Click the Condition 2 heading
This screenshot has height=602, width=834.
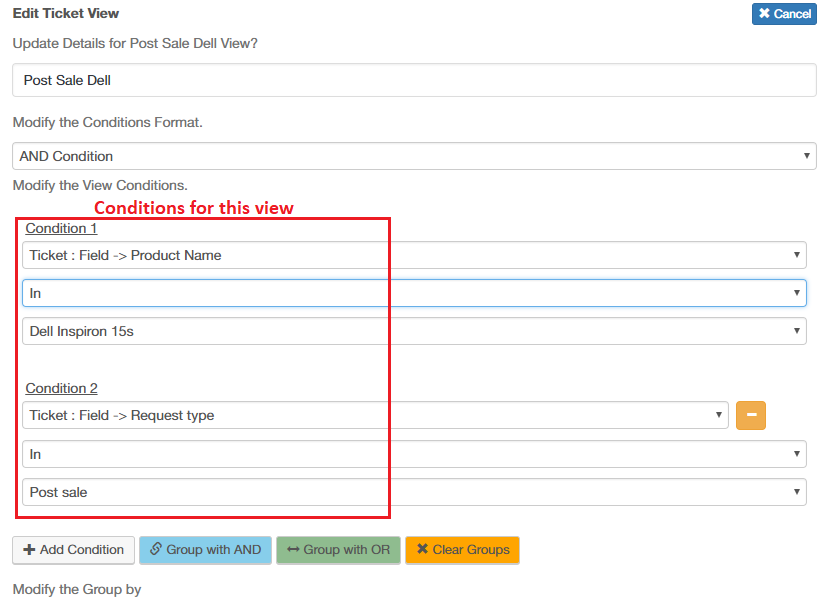[x=61, y=388]
